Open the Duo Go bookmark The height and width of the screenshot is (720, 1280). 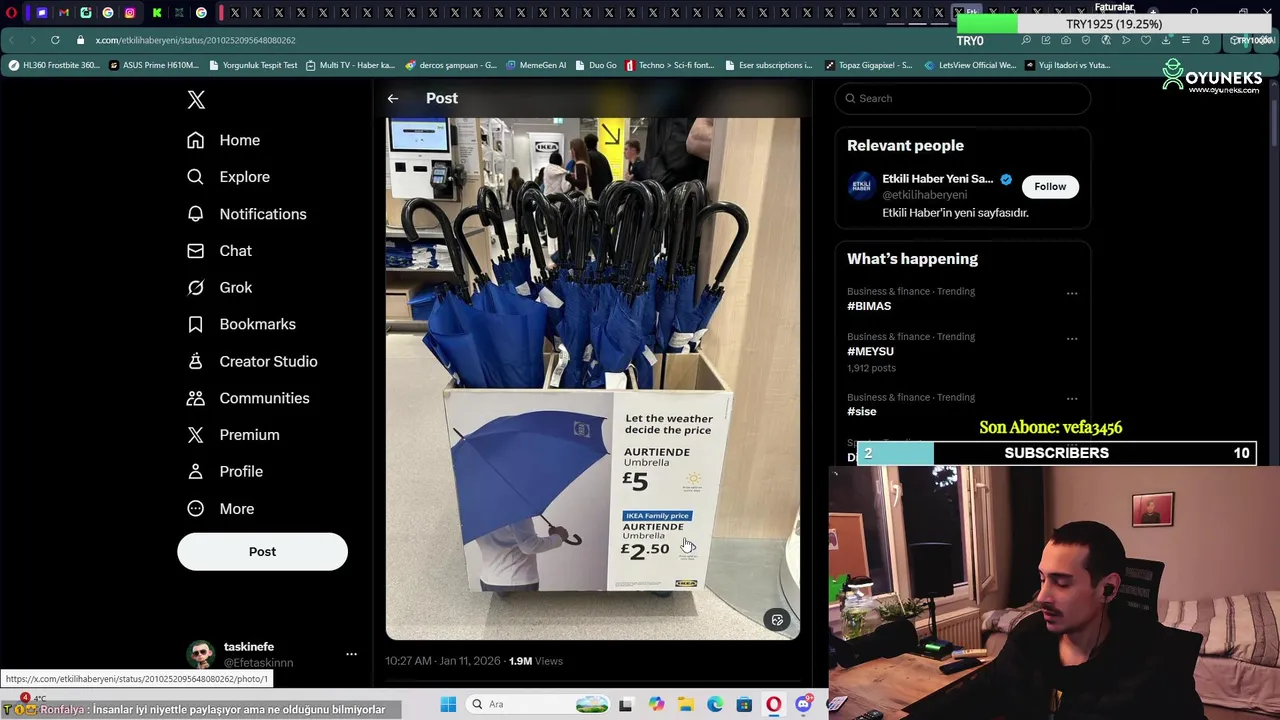596,65
